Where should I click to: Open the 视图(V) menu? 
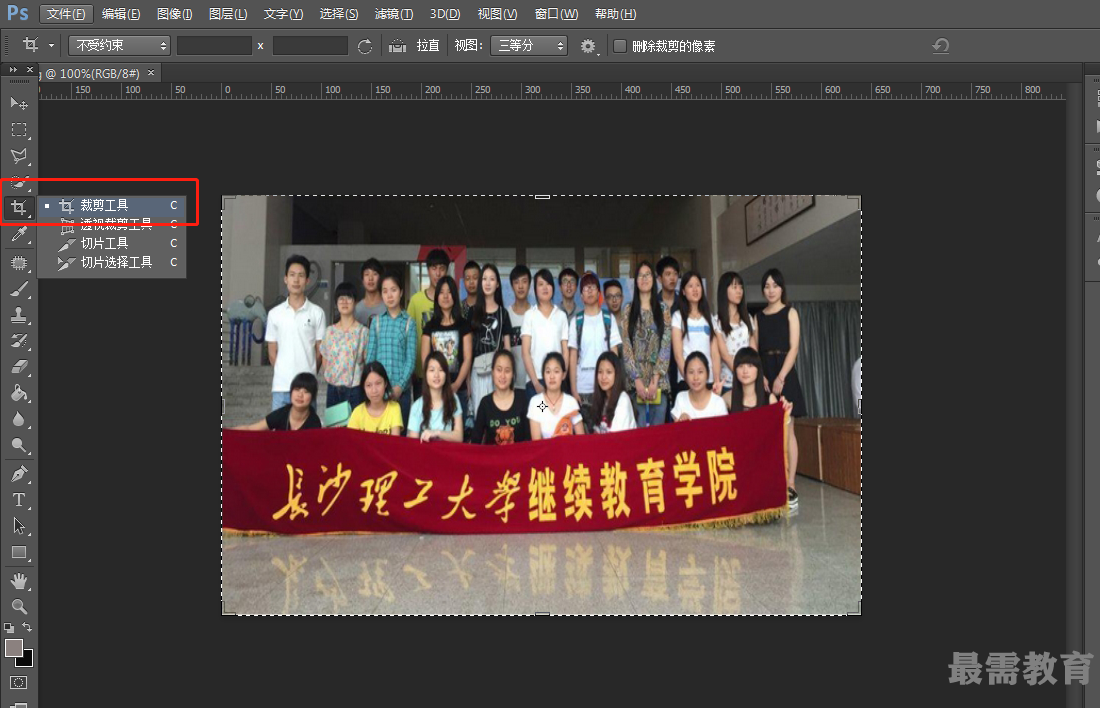pos(497,14)
